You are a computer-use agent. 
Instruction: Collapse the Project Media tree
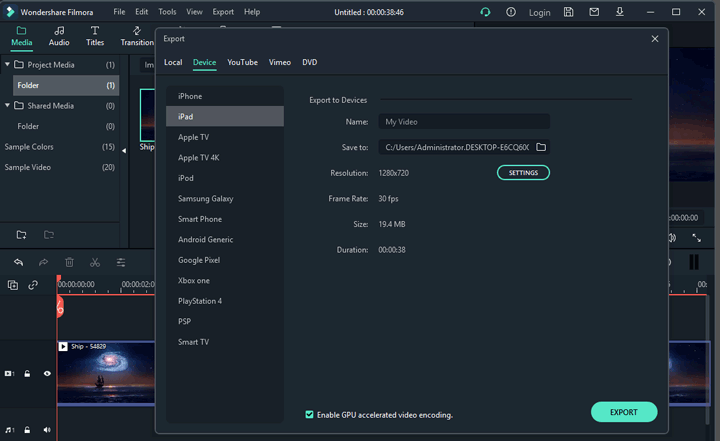(x=7, y=65)
